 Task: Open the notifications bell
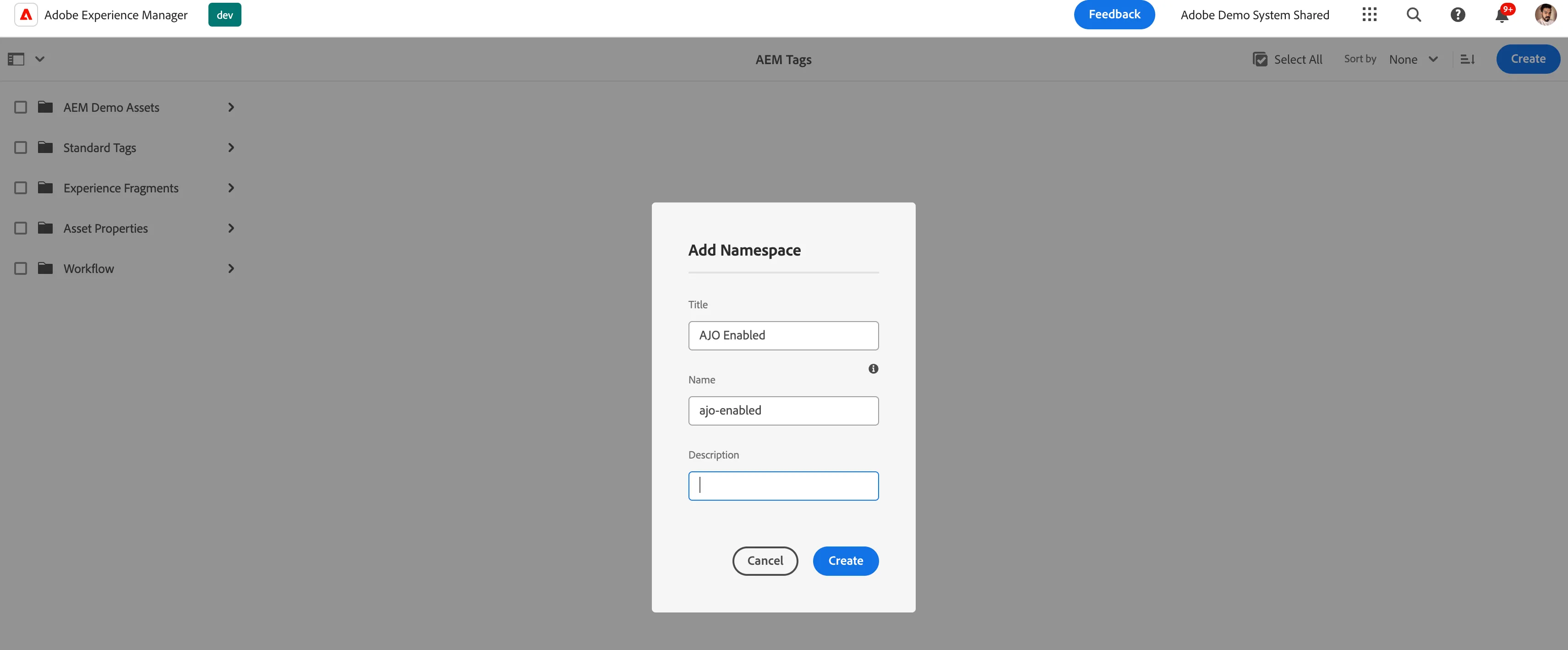[1502, 15]
